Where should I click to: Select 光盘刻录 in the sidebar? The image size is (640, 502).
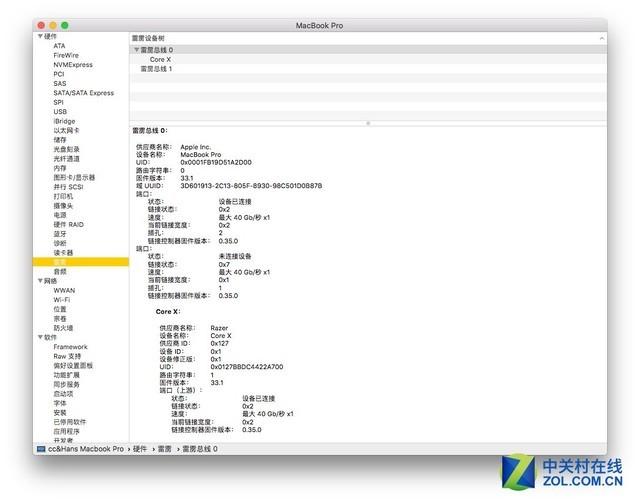click(66, 149)
